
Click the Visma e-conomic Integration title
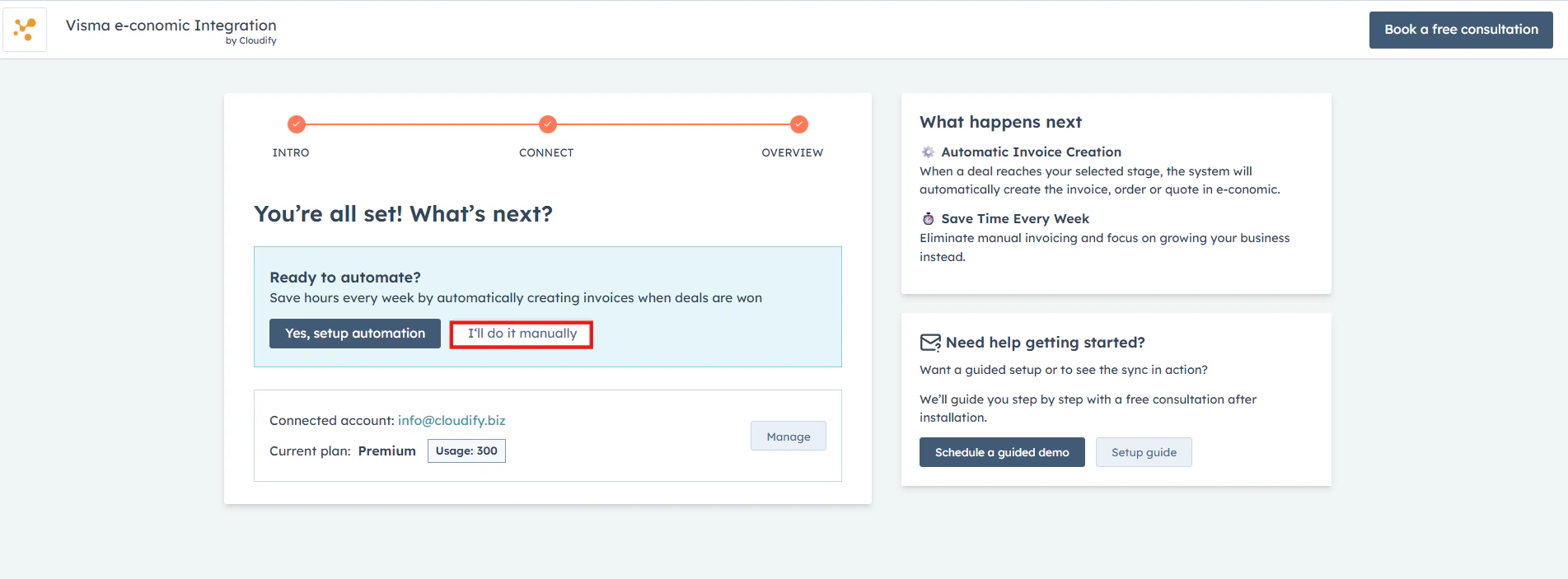point(171,25)
